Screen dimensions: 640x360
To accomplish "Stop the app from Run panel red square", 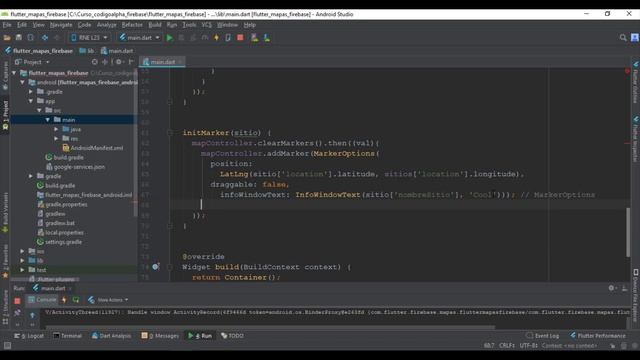I will tap(17, 301).
